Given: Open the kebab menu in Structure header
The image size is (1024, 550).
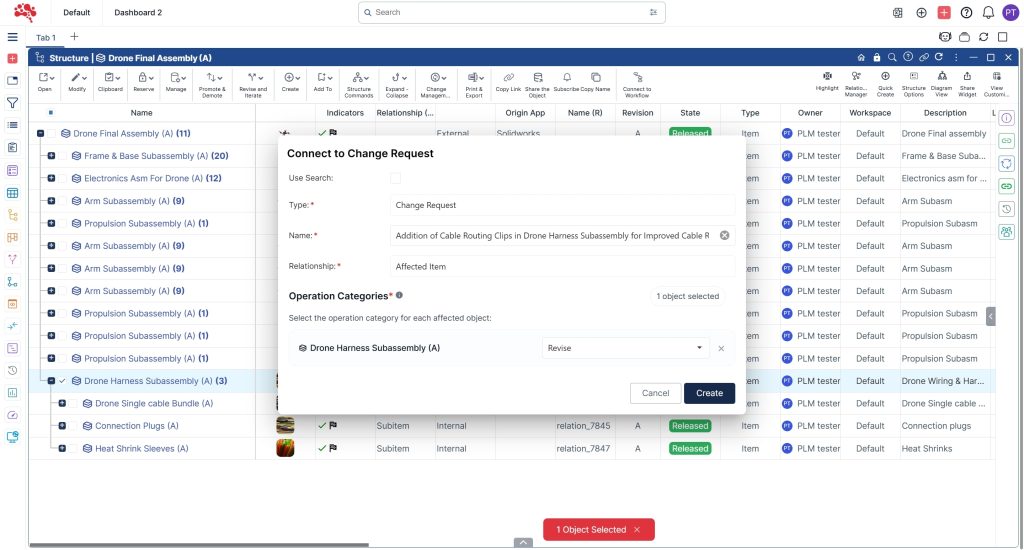Looking at the screenshot, I should click(x=955, y=57).
